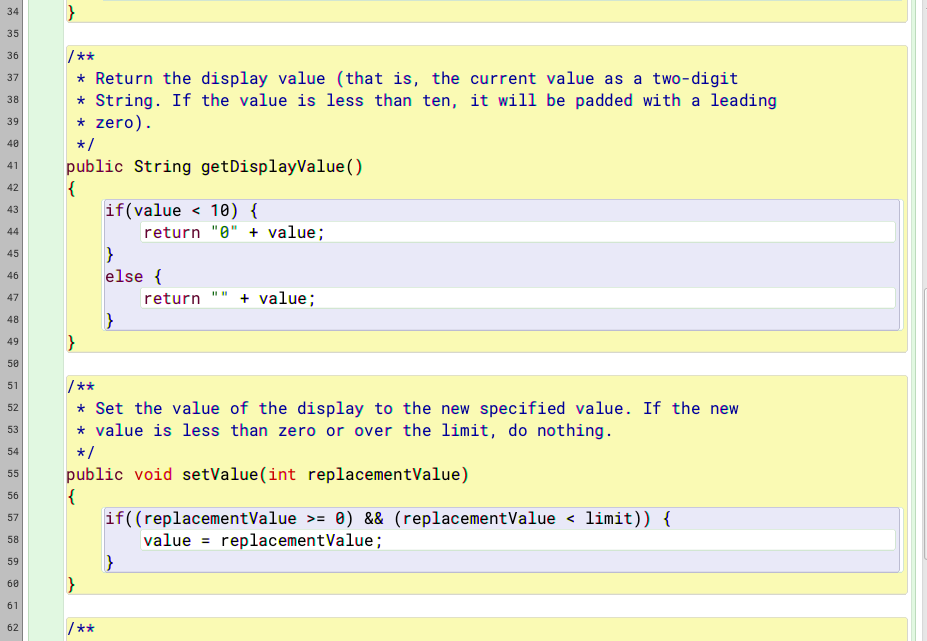The width and height of the screenshot is (927, 641).
Task: Click the Javadoc comment starting 'Set the value'
Action: 300,408
